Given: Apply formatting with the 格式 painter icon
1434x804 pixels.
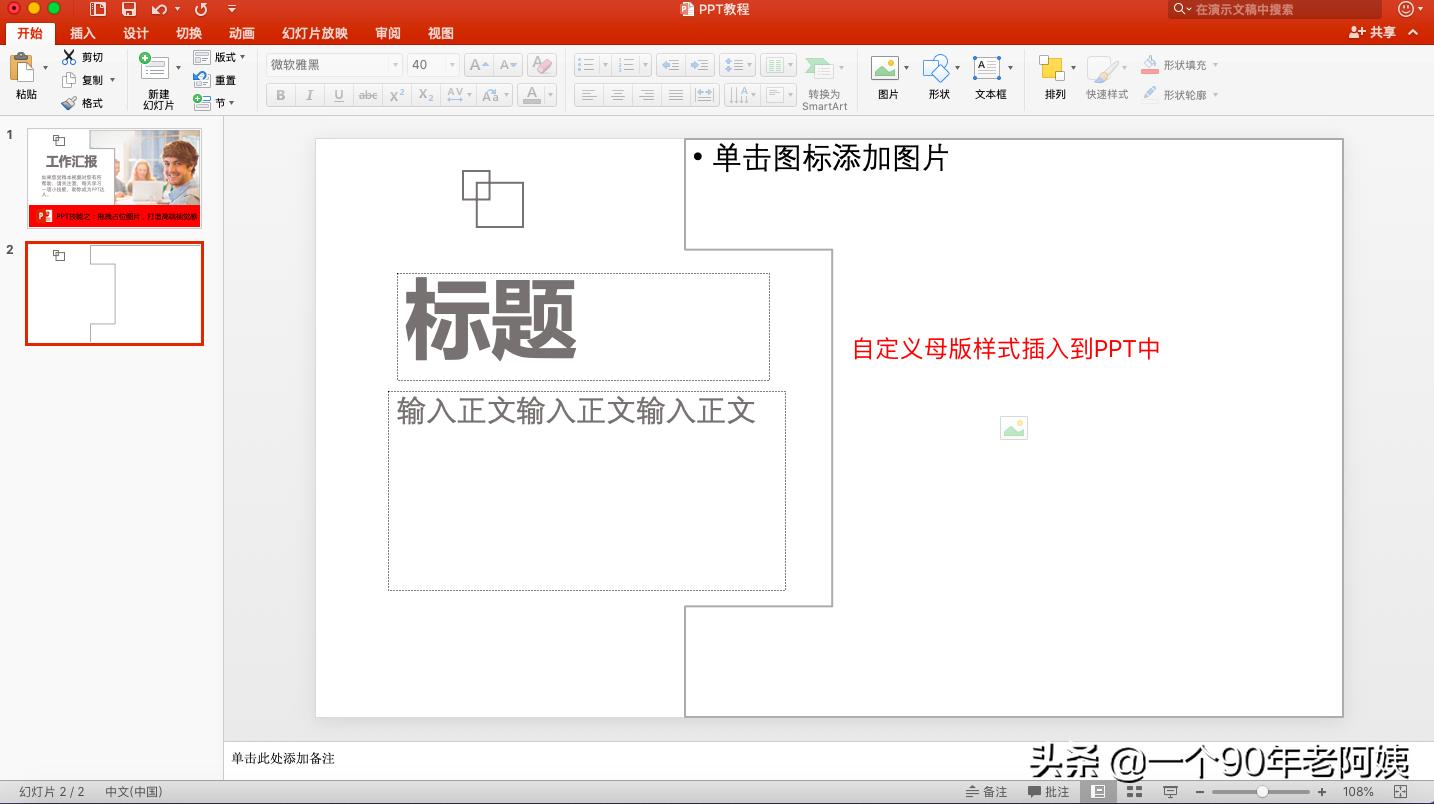Looking at the screenshot, I should pyautogui.click(x=69, y=101).
